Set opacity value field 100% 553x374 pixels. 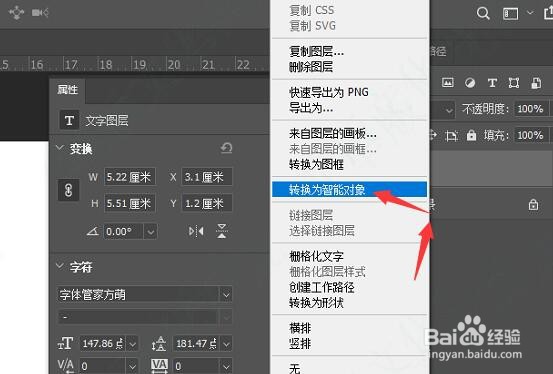530,109
